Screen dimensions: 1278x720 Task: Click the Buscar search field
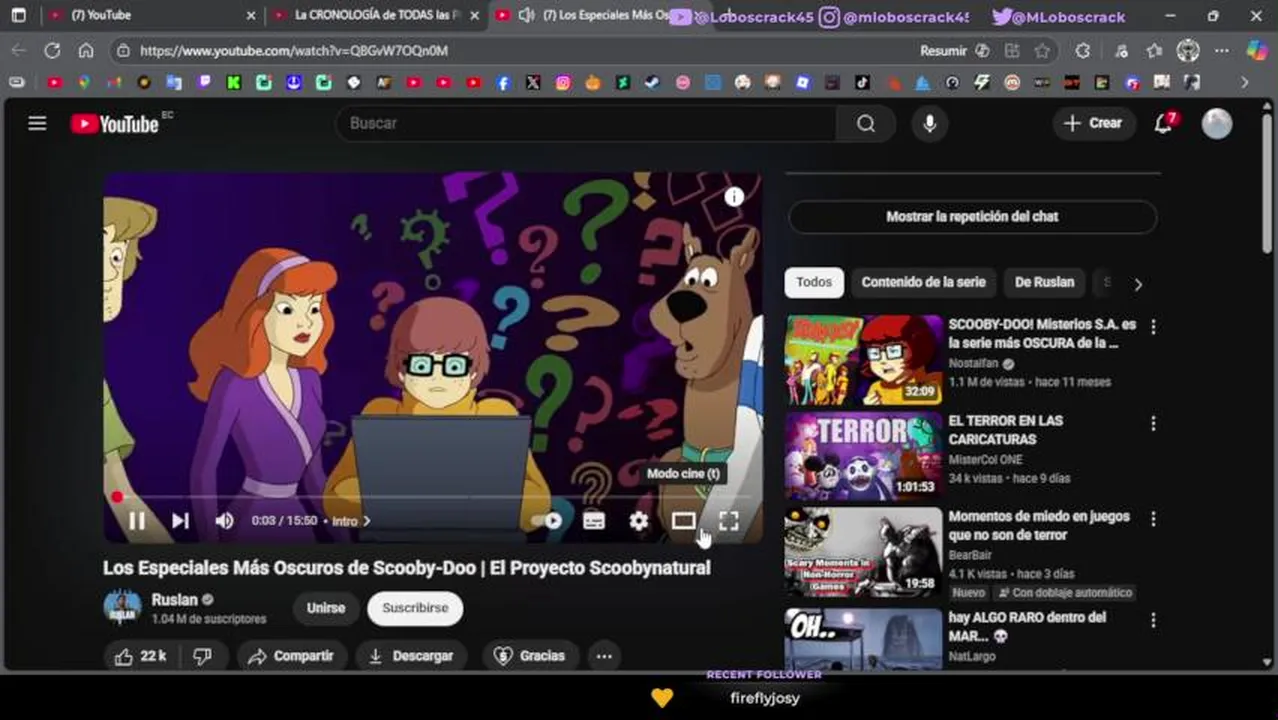click(x=587, y=123)
